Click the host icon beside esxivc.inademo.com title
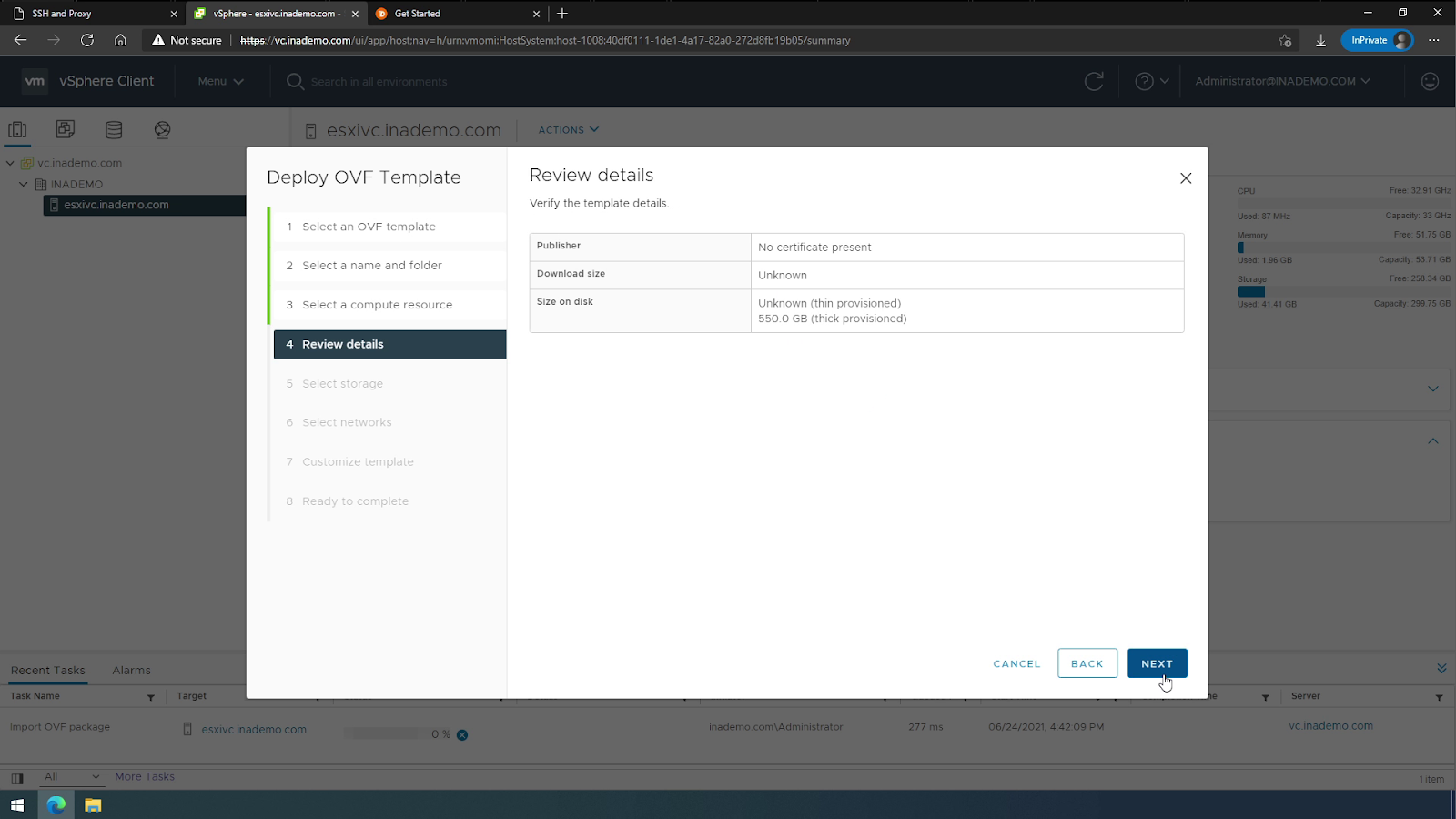 pyautogui.click(x=310, y=131)
